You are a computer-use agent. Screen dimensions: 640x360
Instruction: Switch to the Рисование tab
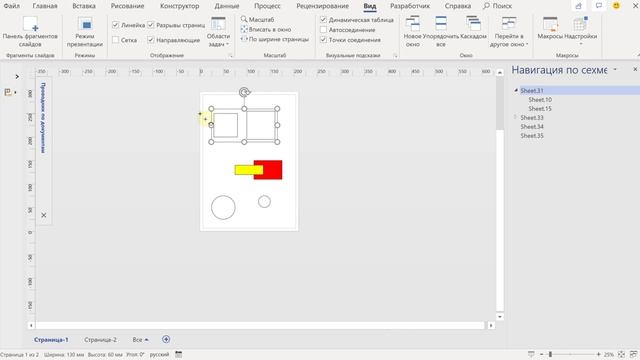tap(127, 6)
